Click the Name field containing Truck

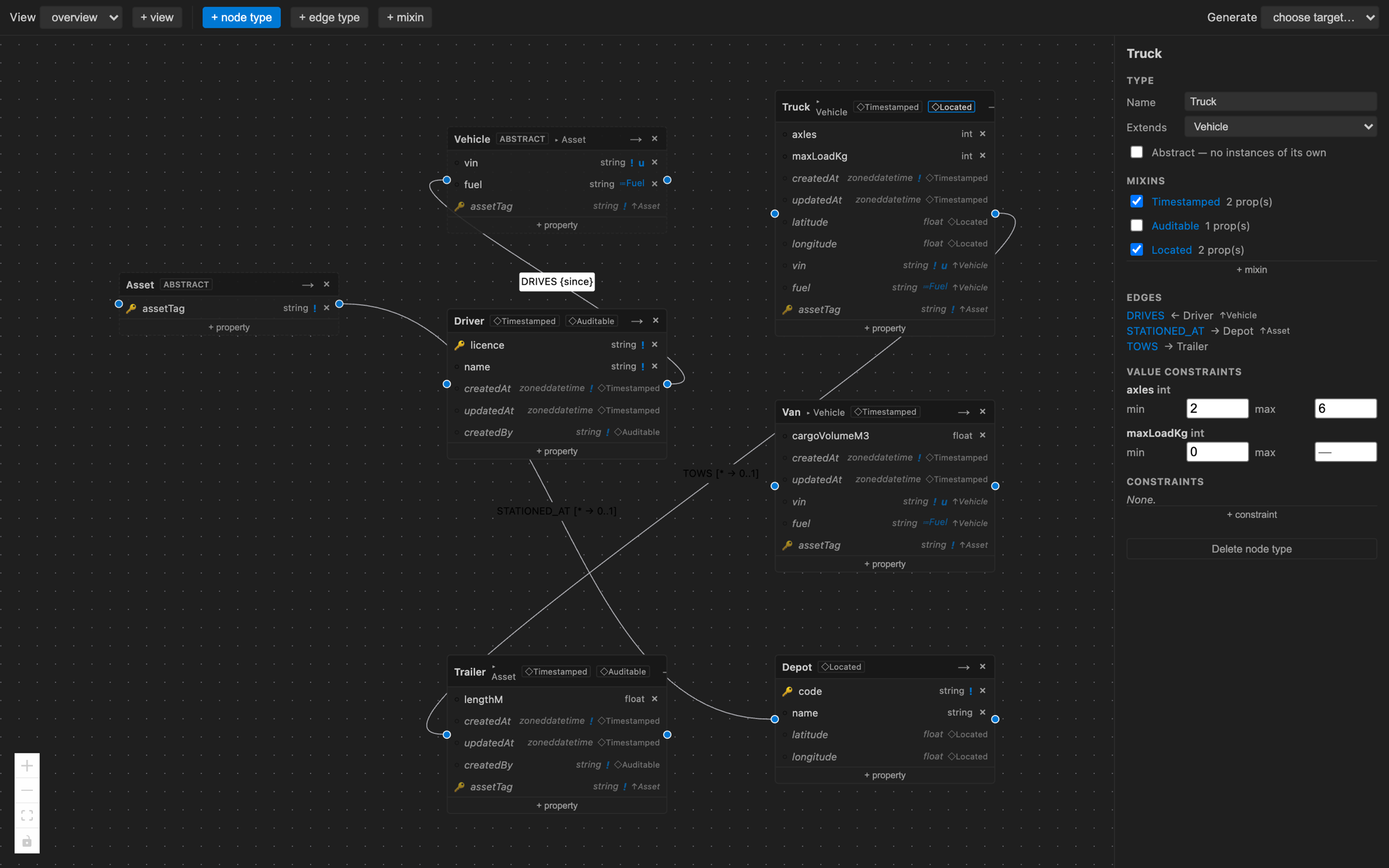[x=1280, y=102]
